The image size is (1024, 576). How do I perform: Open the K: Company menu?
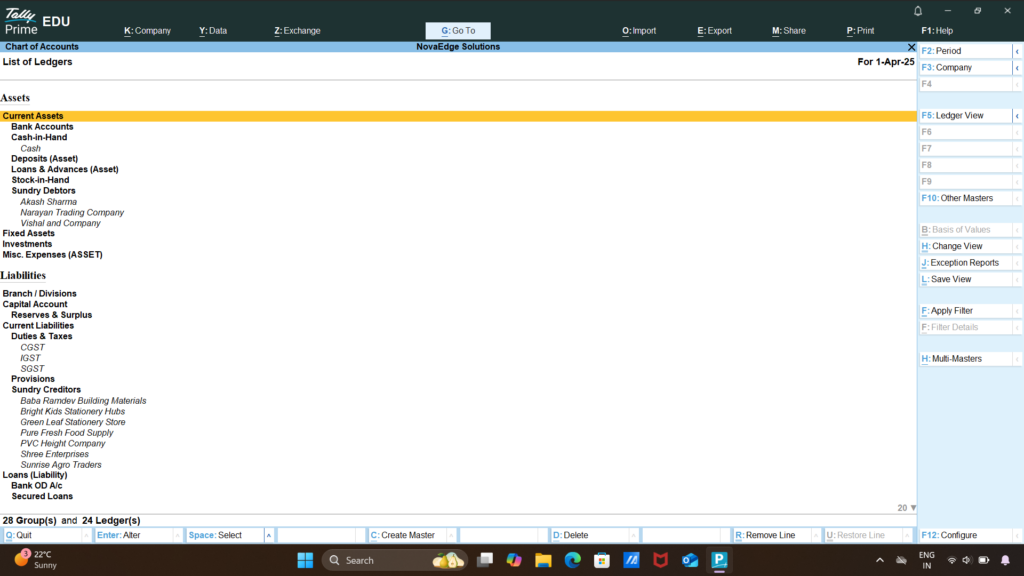click(147, 31)
